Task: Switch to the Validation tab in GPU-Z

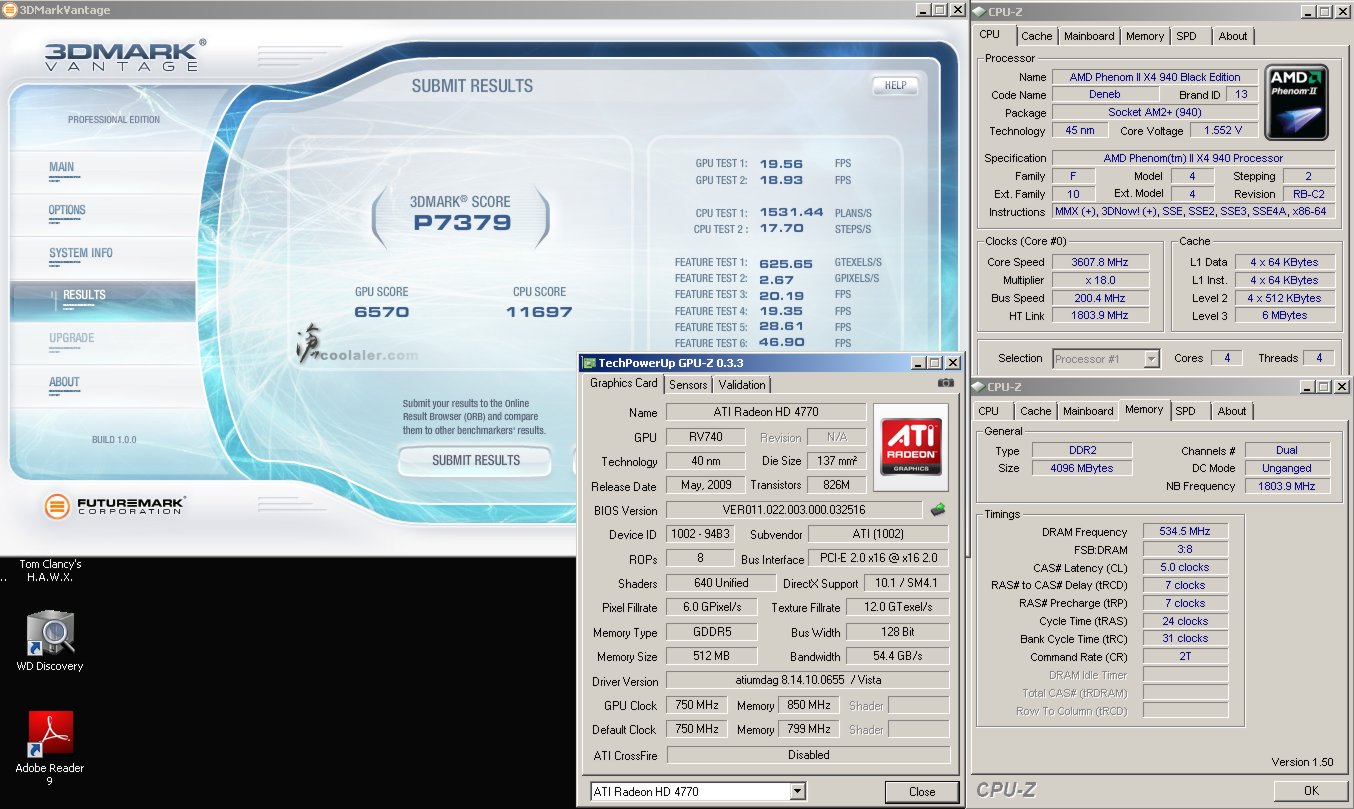Action: coord(742,385)
